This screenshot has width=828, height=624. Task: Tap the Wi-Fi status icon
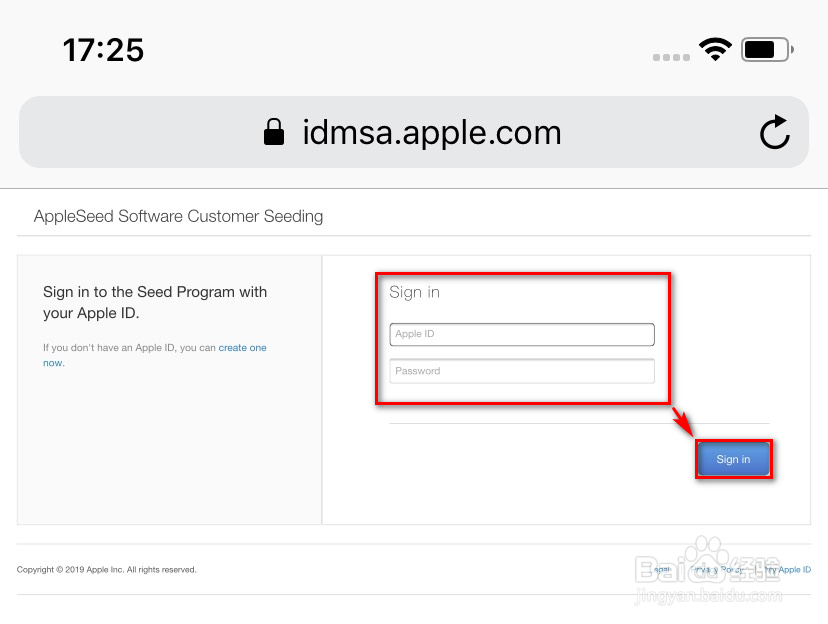716,50
